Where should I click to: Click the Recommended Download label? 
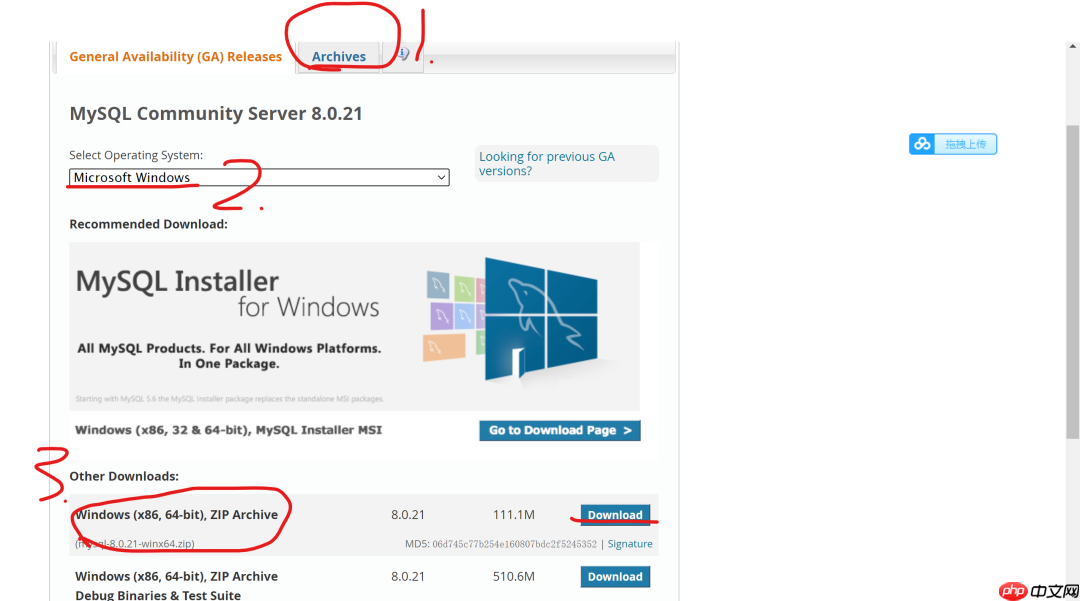coord(148,224)
